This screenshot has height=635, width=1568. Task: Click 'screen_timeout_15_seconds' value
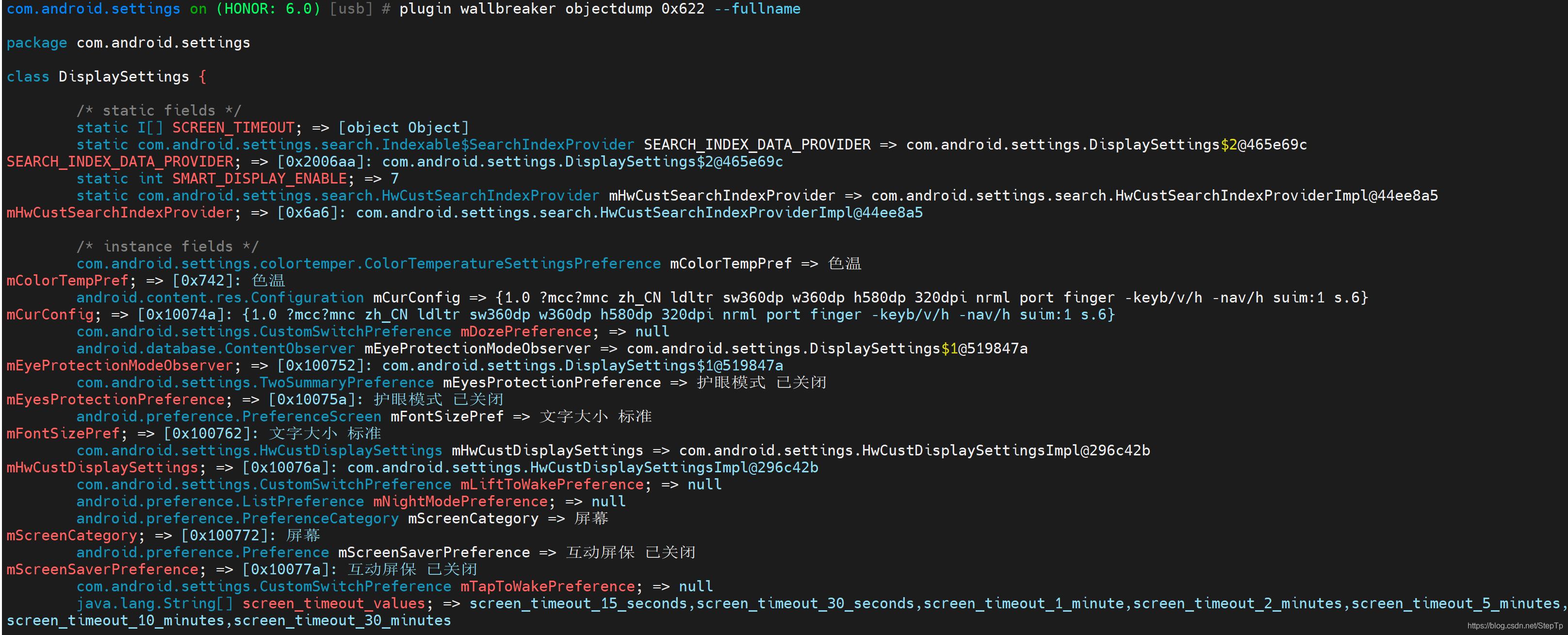pyautogui.click(x=578, y=604)
